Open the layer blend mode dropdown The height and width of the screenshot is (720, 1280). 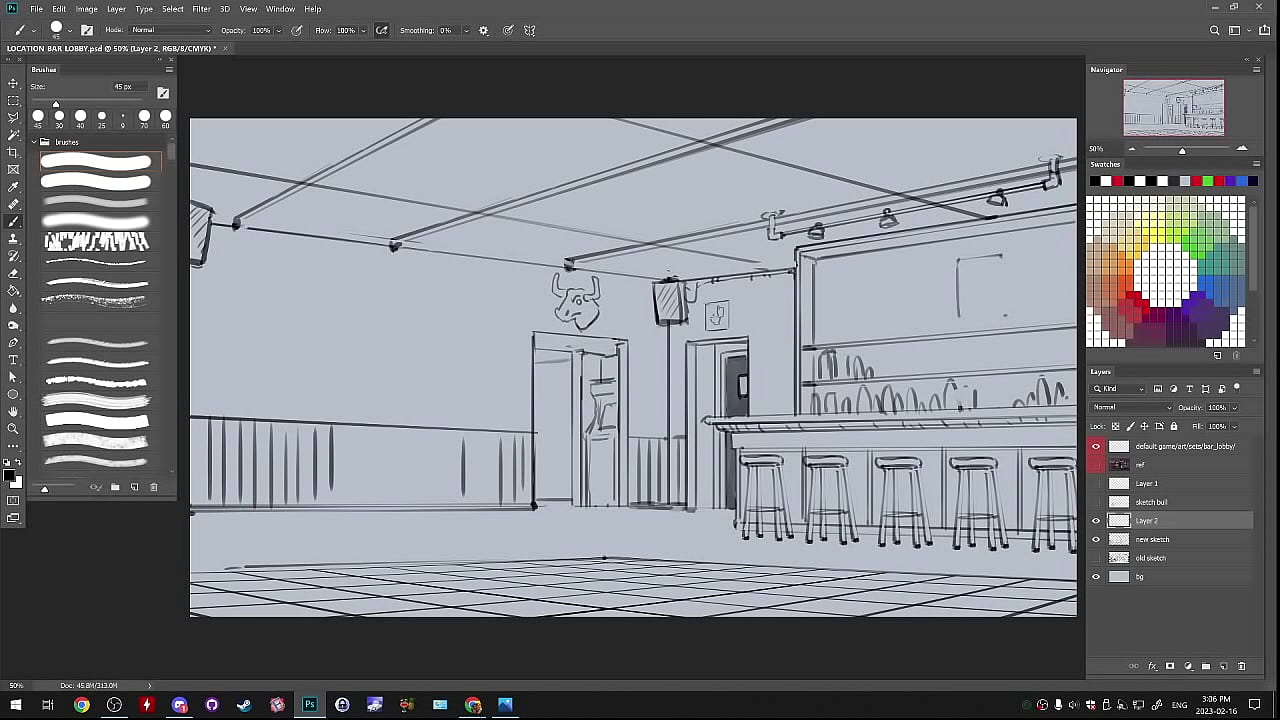click(1132, 407)
